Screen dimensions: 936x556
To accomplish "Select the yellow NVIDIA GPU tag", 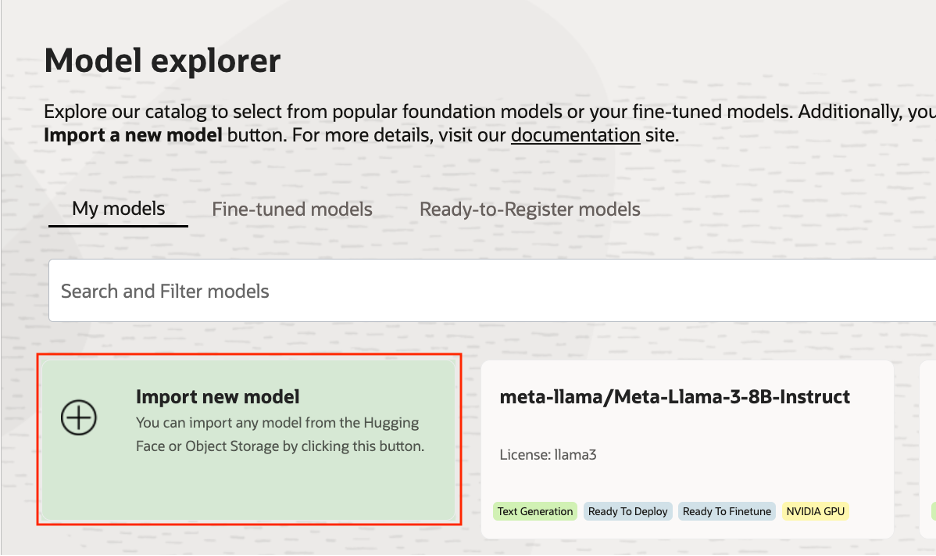I will (816, 511).
